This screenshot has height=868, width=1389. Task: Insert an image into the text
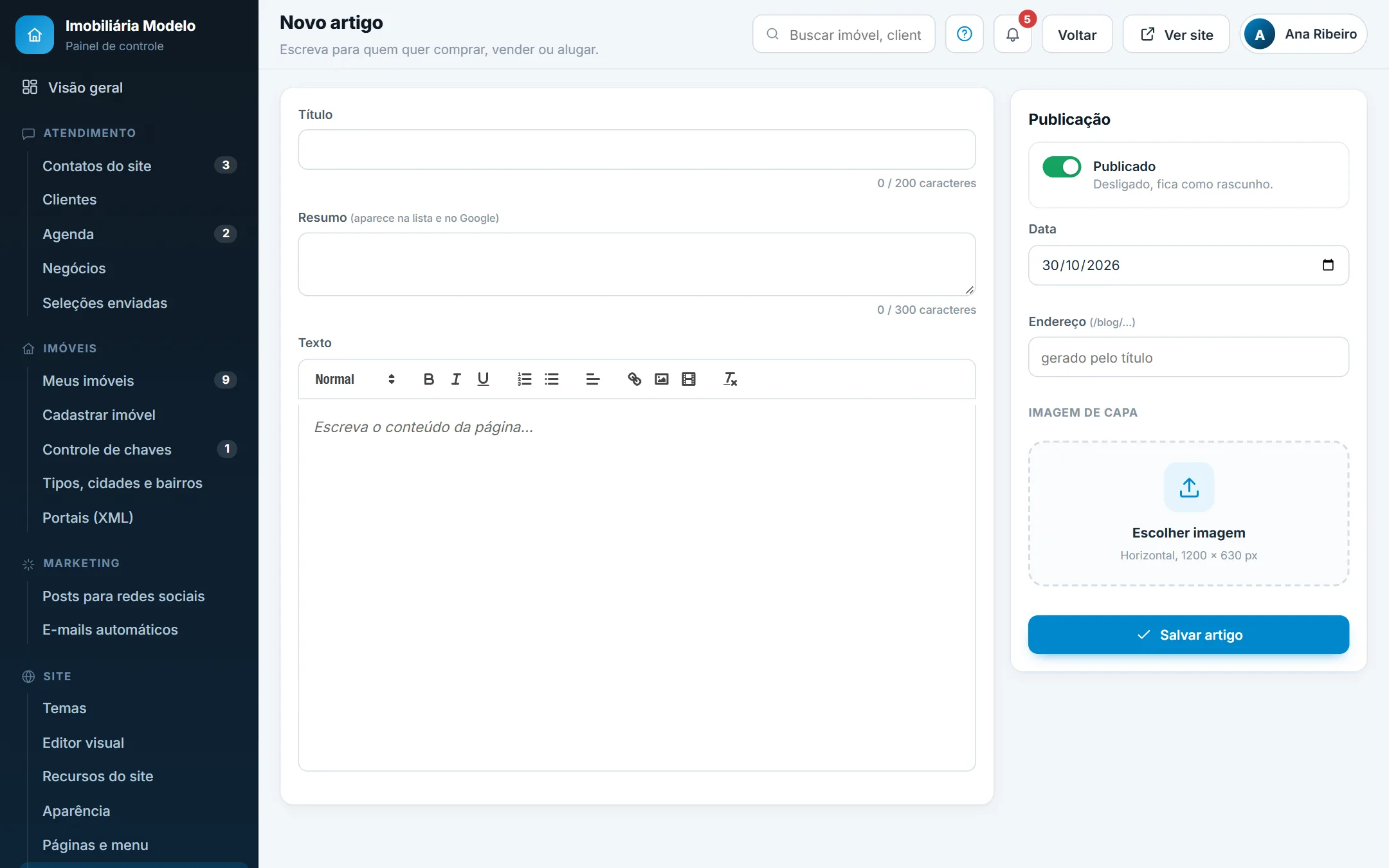click(x=662, y=379)
